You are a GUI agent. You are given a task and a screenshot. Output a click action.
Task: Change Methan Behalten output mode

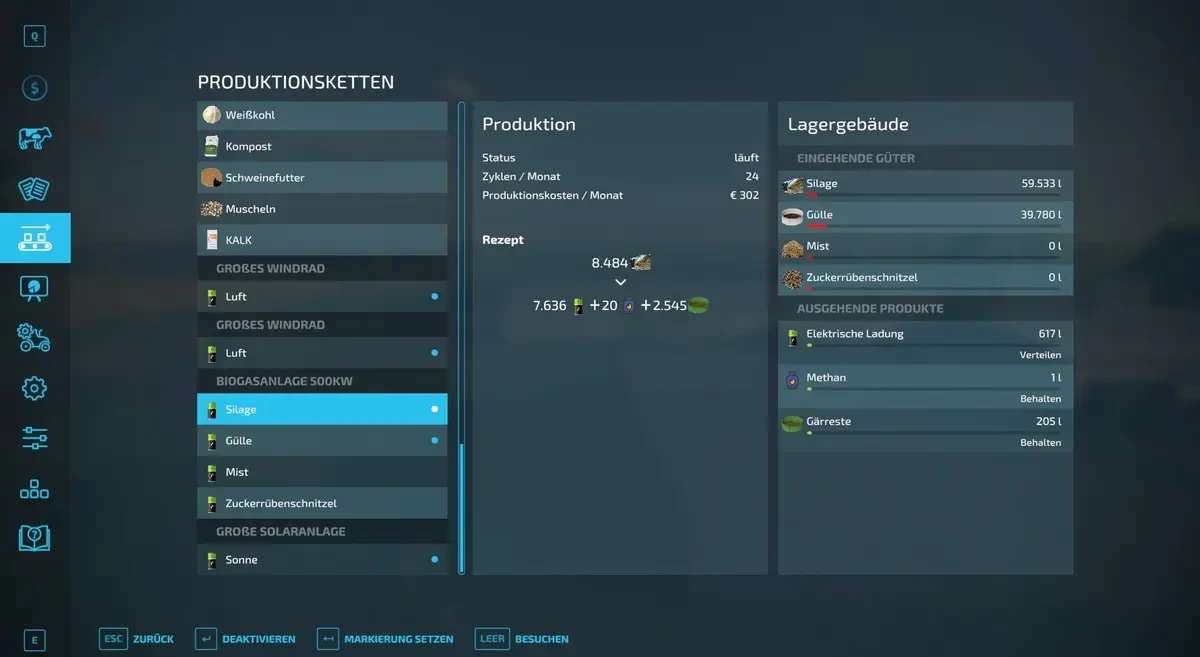(1040, 399)
